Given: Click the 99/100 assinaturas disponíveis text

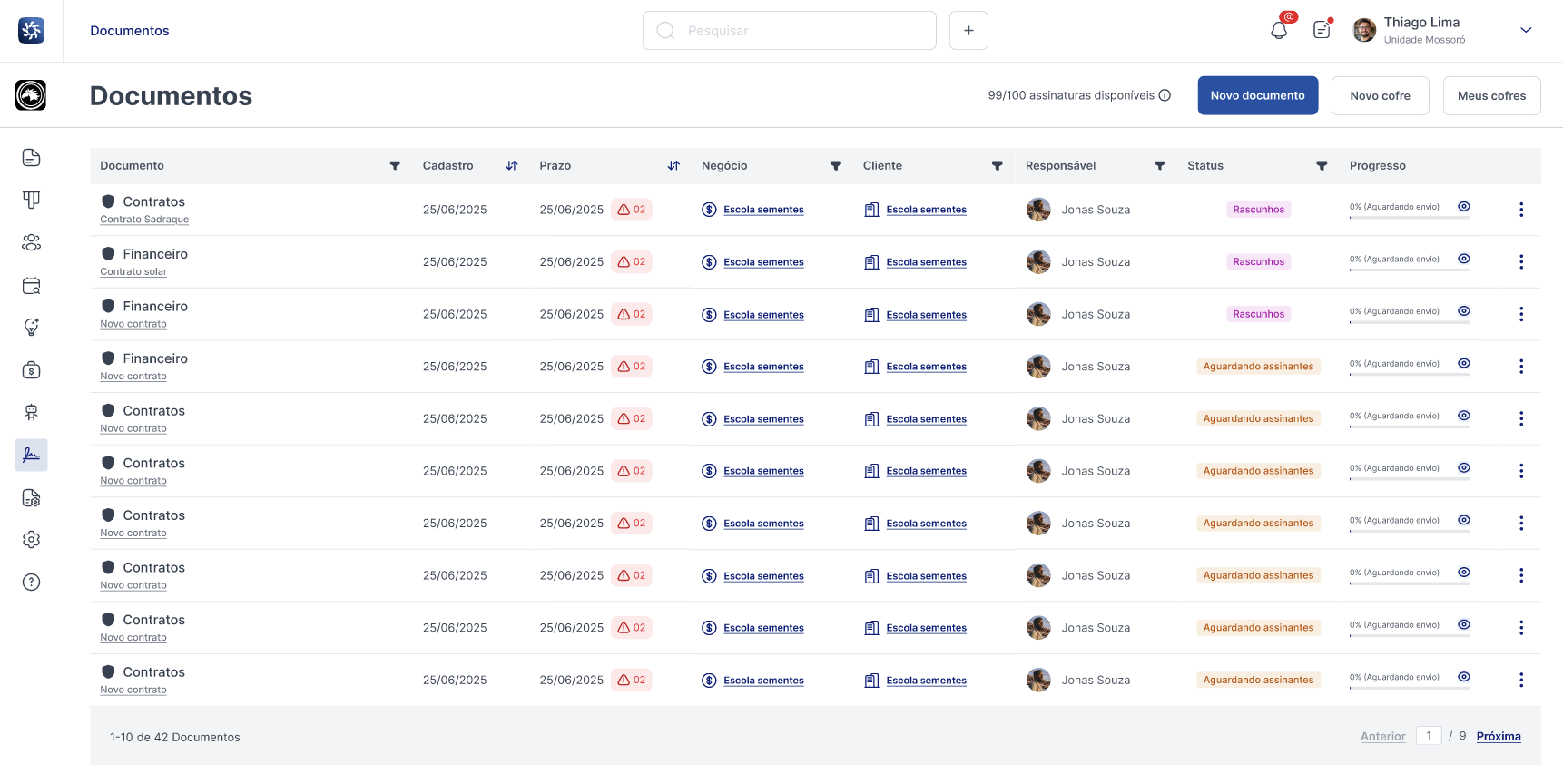Looking at the screenshot, I should pos(1071,95).
